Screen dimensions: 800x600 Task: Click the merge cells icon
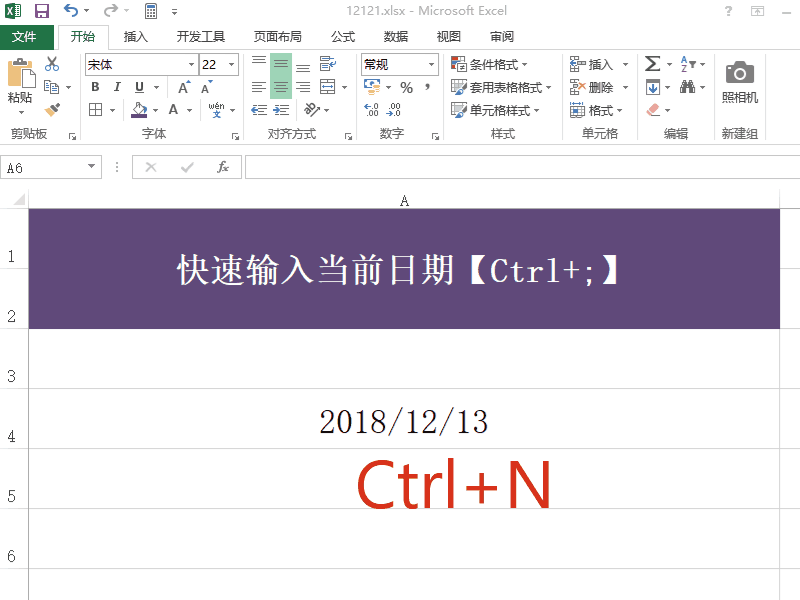point(327,87)
